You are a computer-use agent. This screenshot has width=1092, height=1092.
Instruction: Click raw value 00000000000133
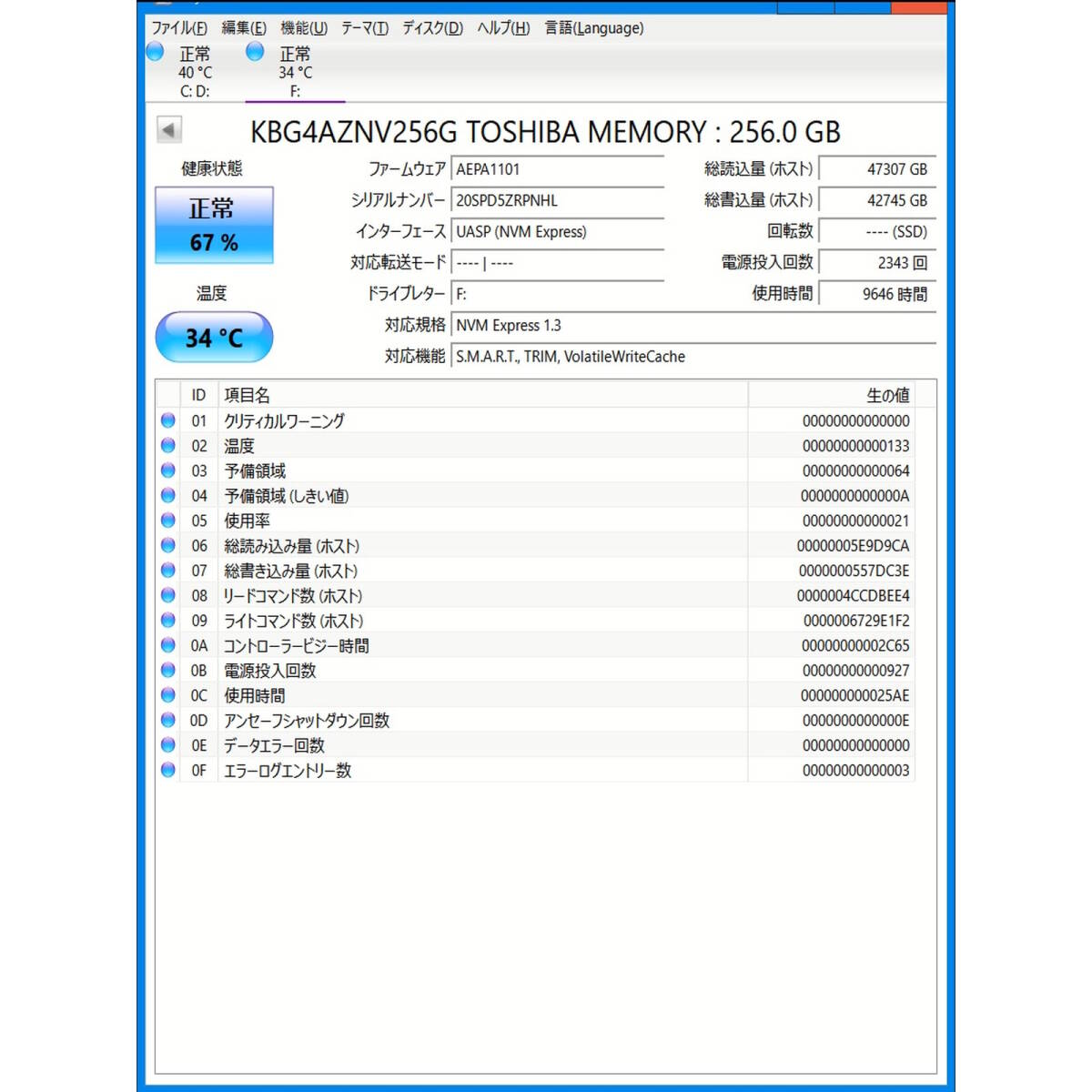(x=855, y=446)
